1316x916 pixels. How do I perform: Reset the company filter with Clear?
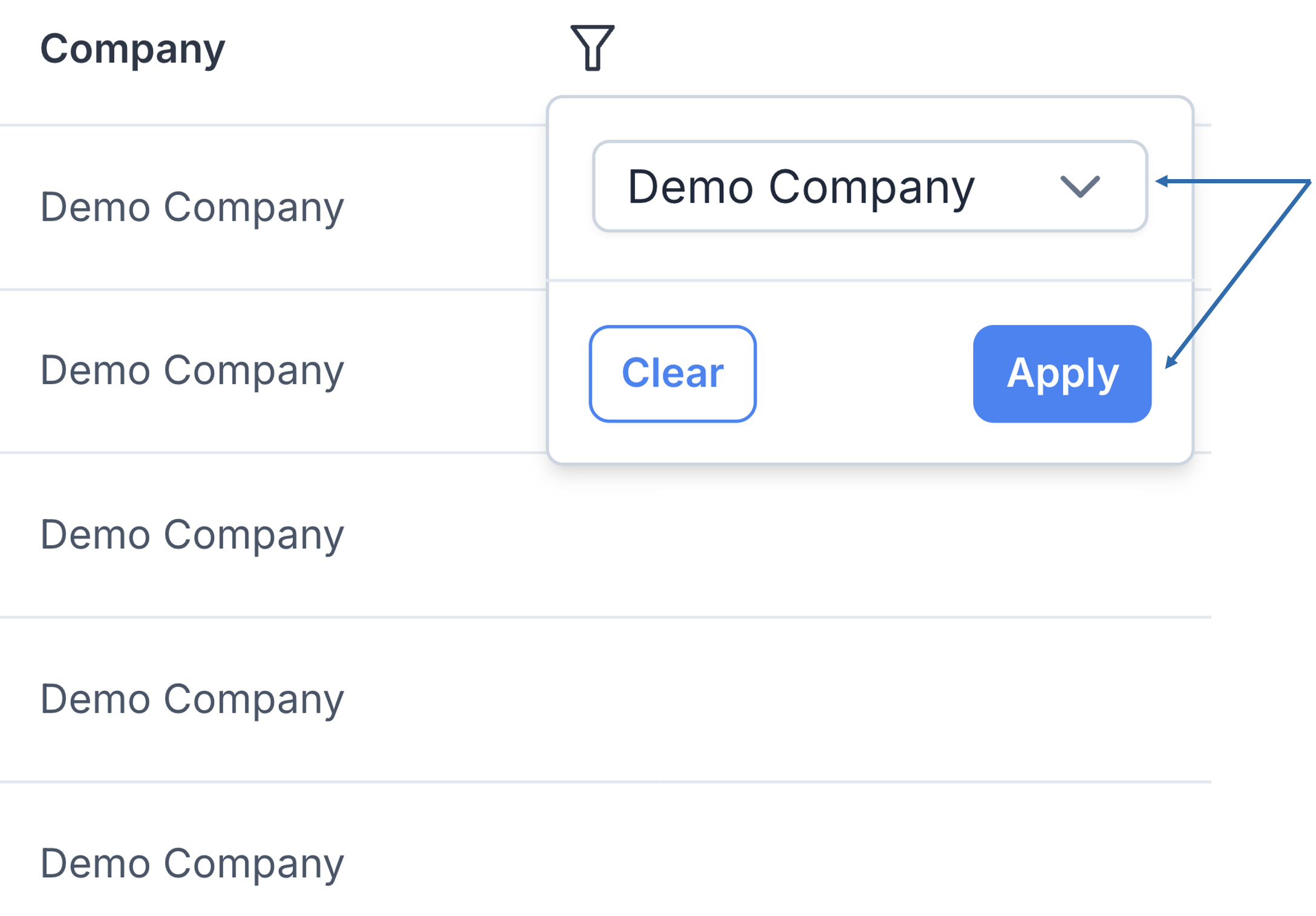point(673,373)
